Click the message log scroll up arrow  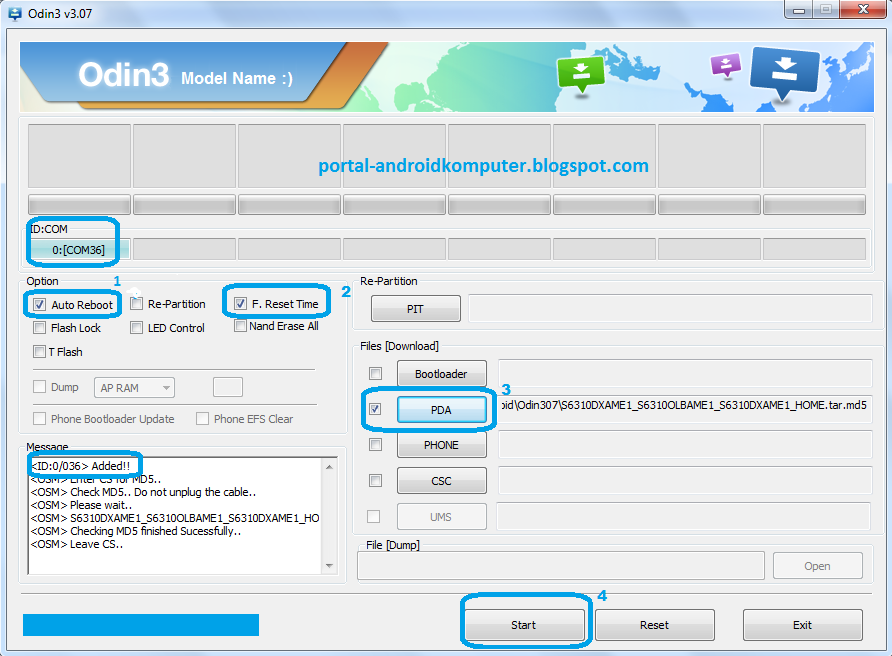pos(329,467)
